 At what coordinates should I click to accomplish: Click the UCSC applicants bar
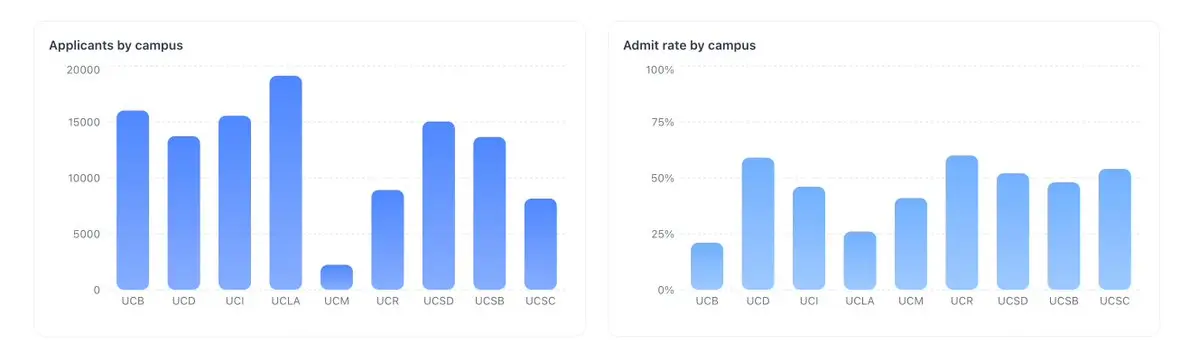pyautogui.click(x=541, y=244)
